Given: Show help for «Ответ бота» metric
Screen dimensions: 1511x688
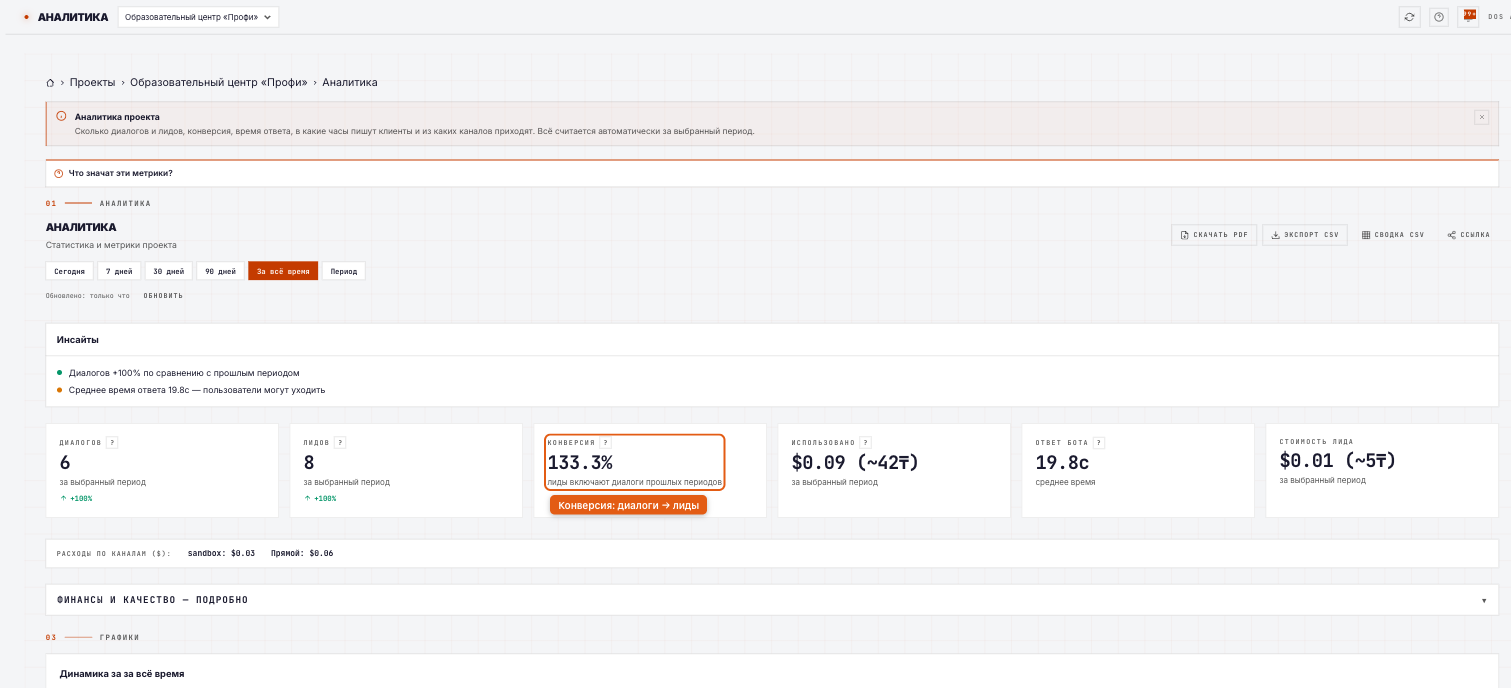Looking at the screenshot, I should point(1099,442).
